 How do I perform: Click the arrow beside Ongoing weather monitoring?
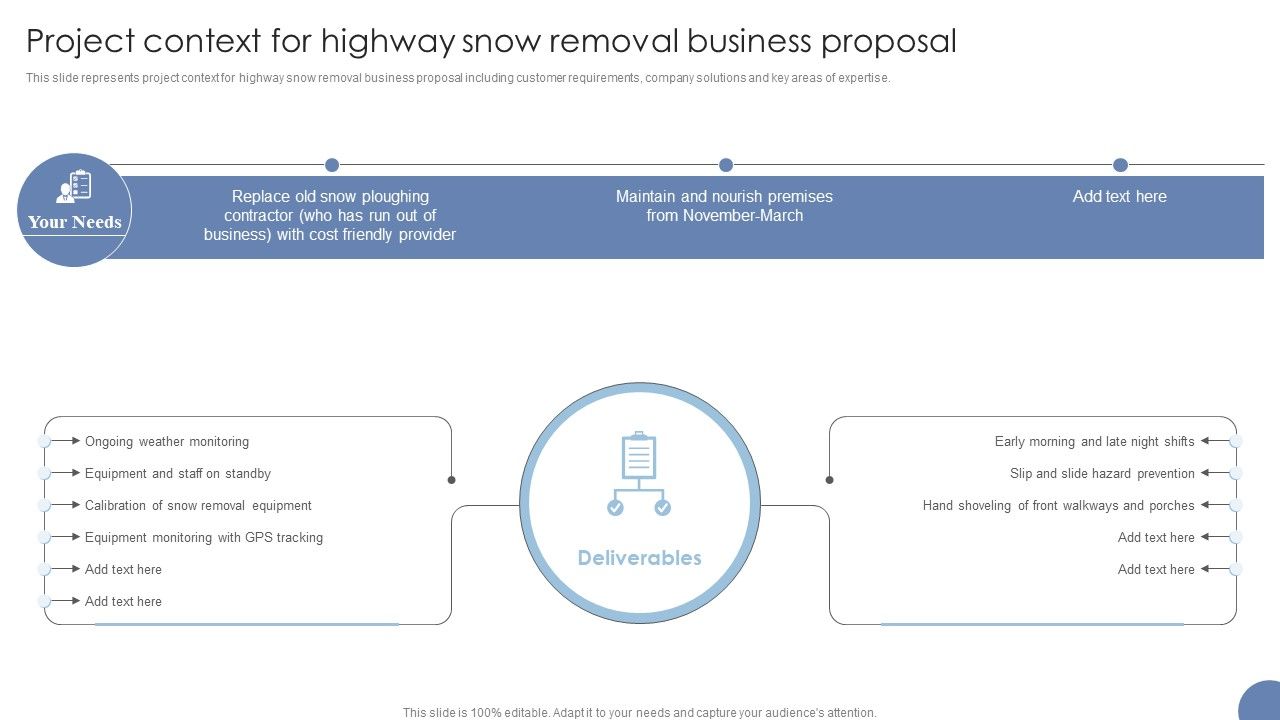(66, 441)
